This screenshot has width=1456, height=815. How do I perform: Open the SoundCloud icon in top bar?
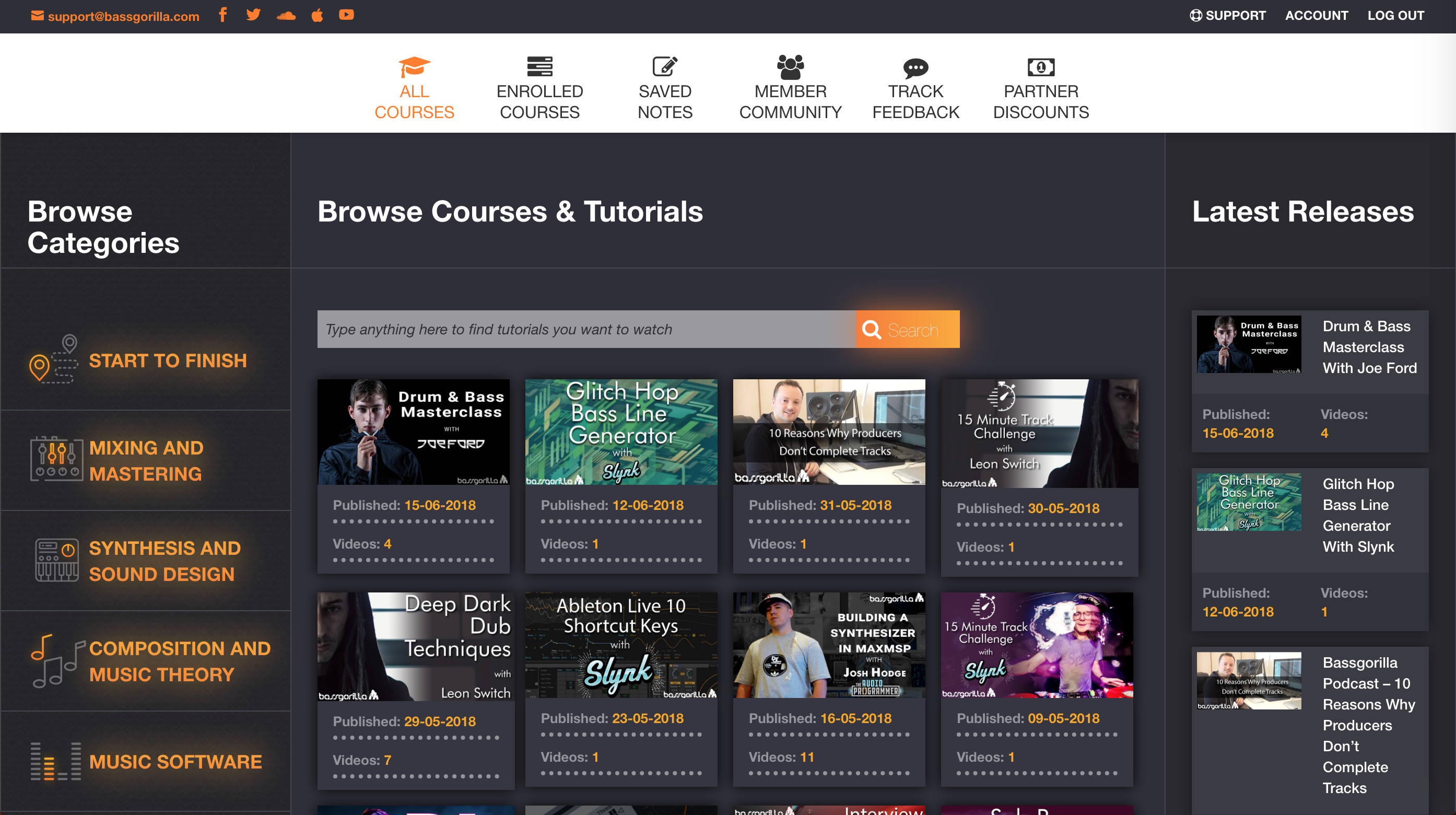pyautogui.click(x=286, y=15)
